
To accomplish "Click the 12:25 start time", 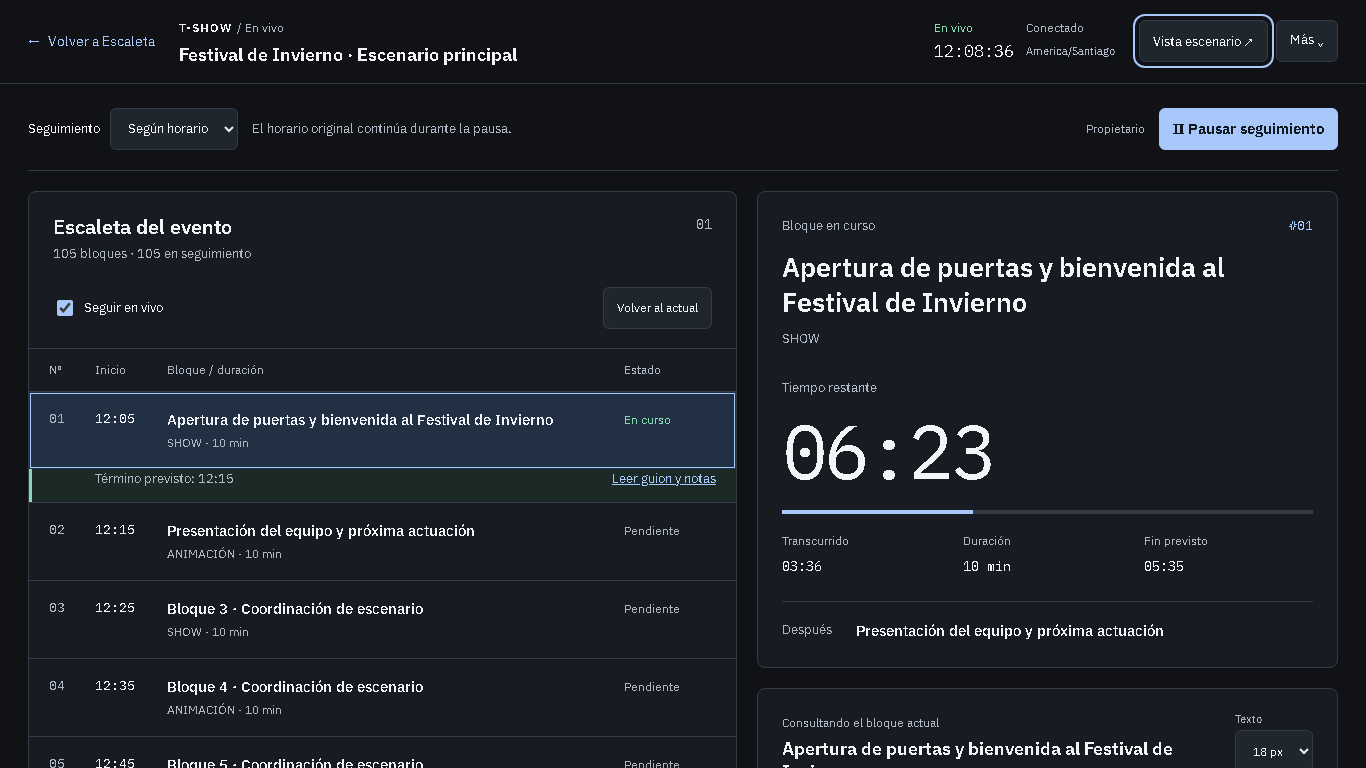I will pos(115,608).
